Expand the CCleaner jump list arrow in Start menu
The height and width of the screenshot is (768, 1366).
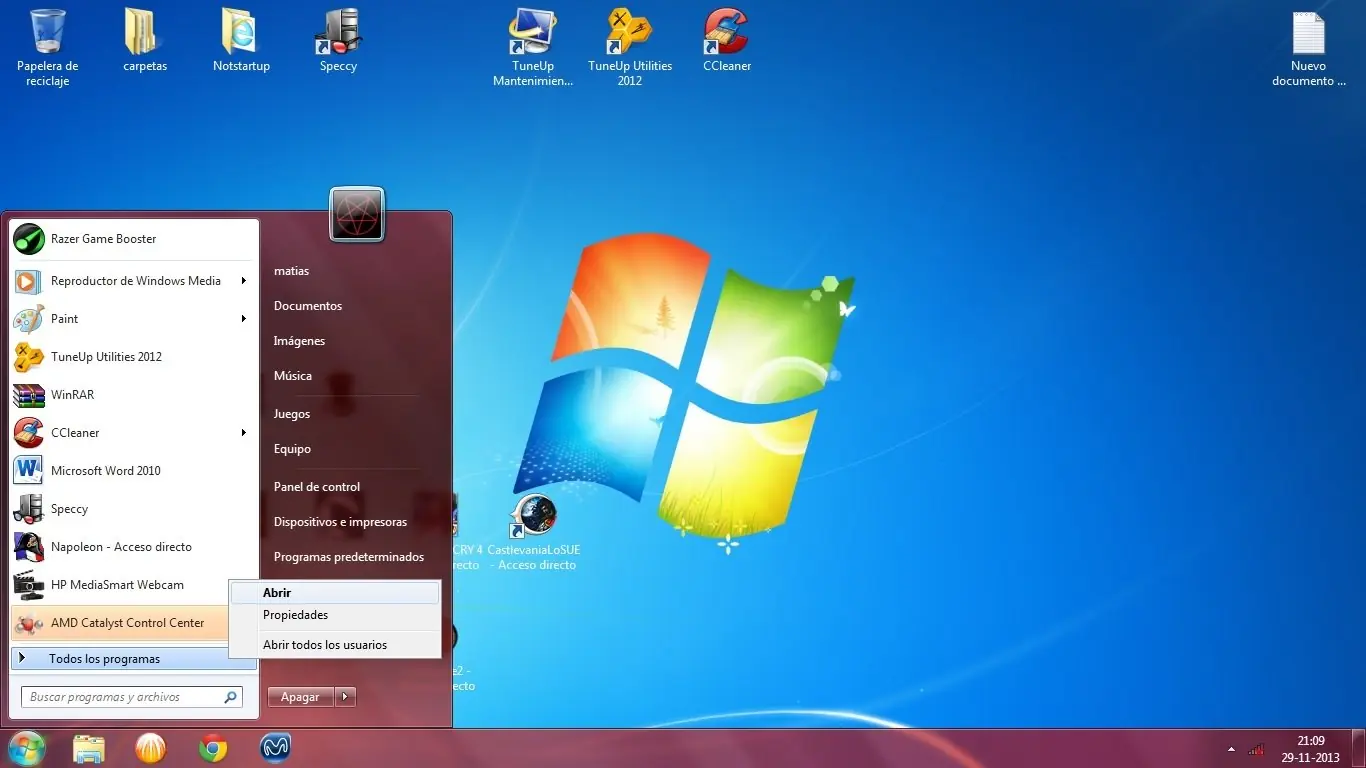(x=244, y=433)
